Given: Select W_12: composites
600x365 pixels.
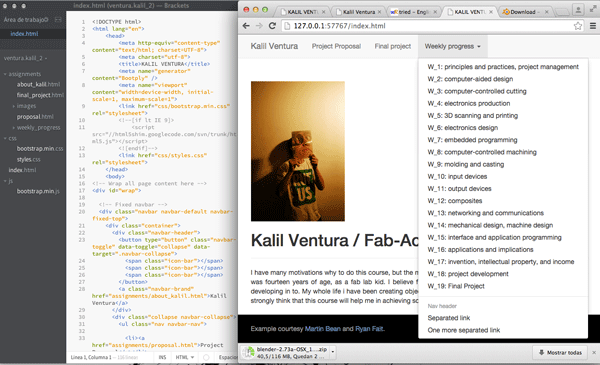Looking at the screenshot, I should 455,201.
